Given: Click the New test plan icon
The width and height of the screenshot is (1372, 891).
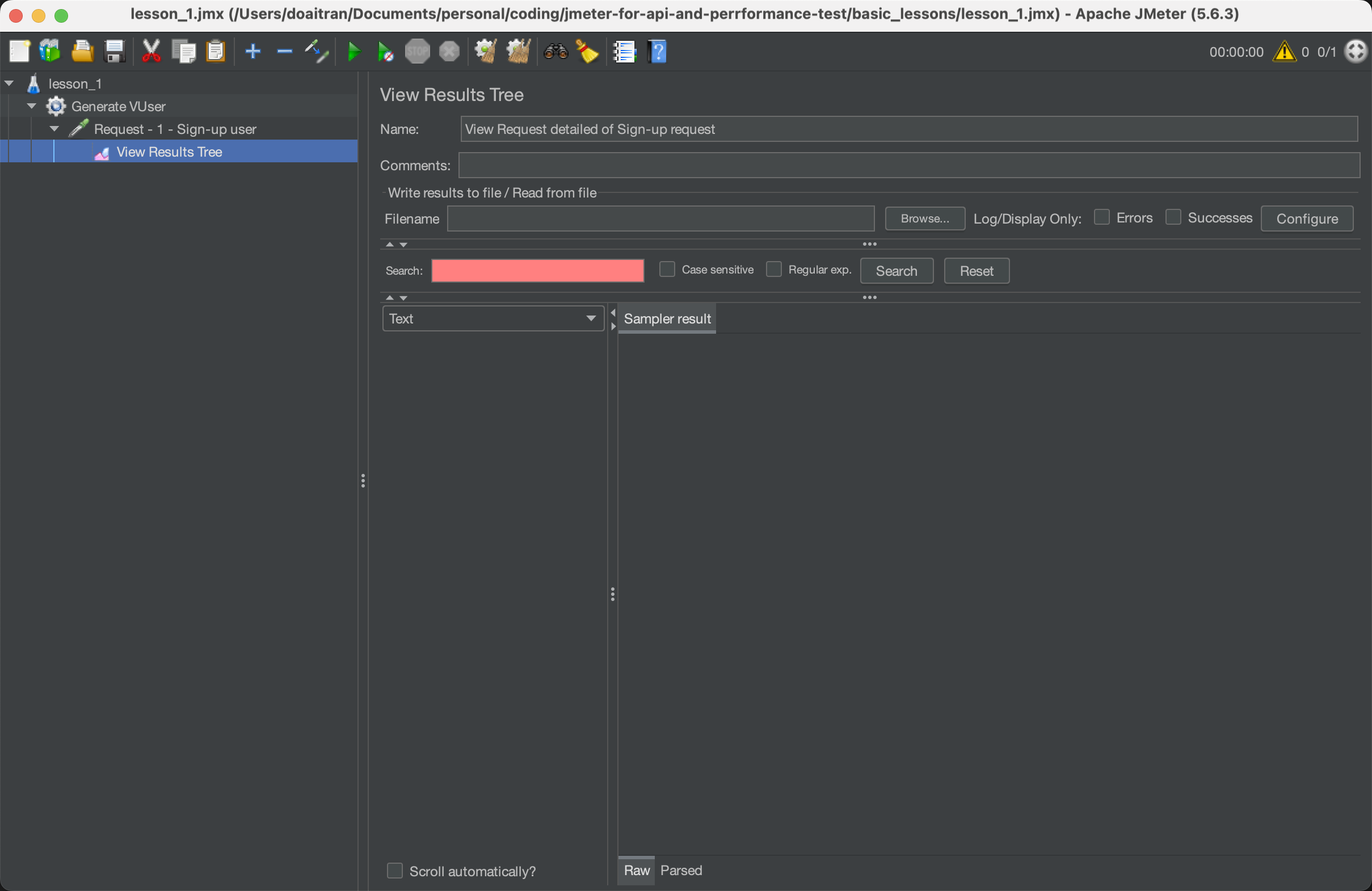Looking at the screenshot, I should (20, 51).
